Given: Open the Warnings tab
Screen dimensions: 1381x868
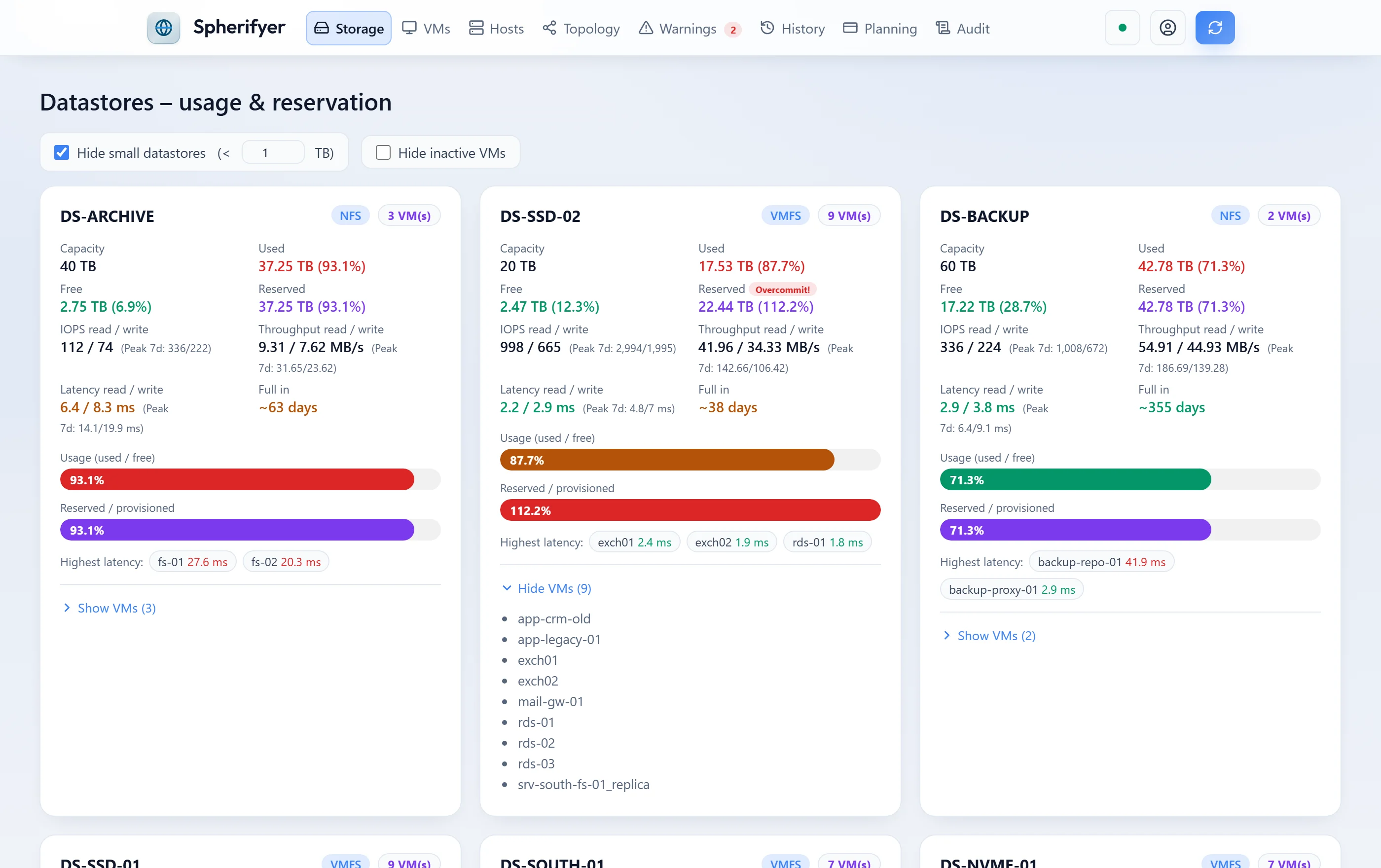Looking at the screenshot, I should (690, 28).
